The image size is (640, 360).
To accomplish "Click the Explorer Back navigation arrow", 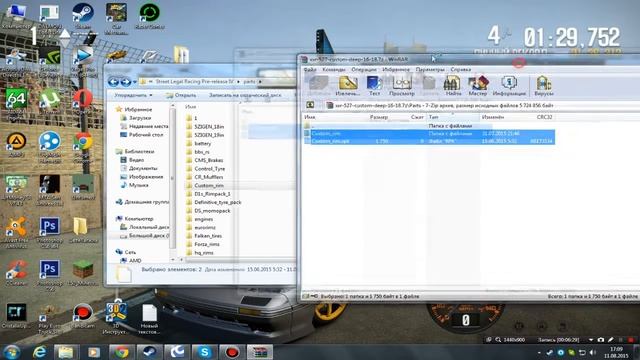I will click(113, 82).
